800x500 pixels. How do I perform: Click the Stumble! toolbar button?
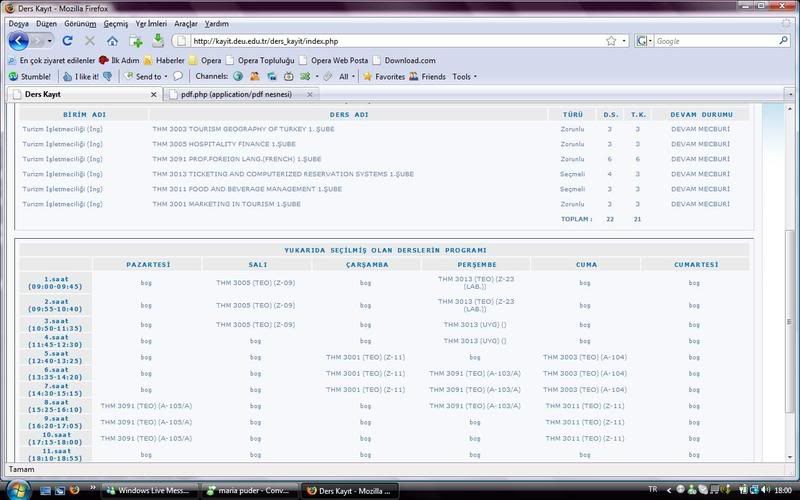[29, 76]
